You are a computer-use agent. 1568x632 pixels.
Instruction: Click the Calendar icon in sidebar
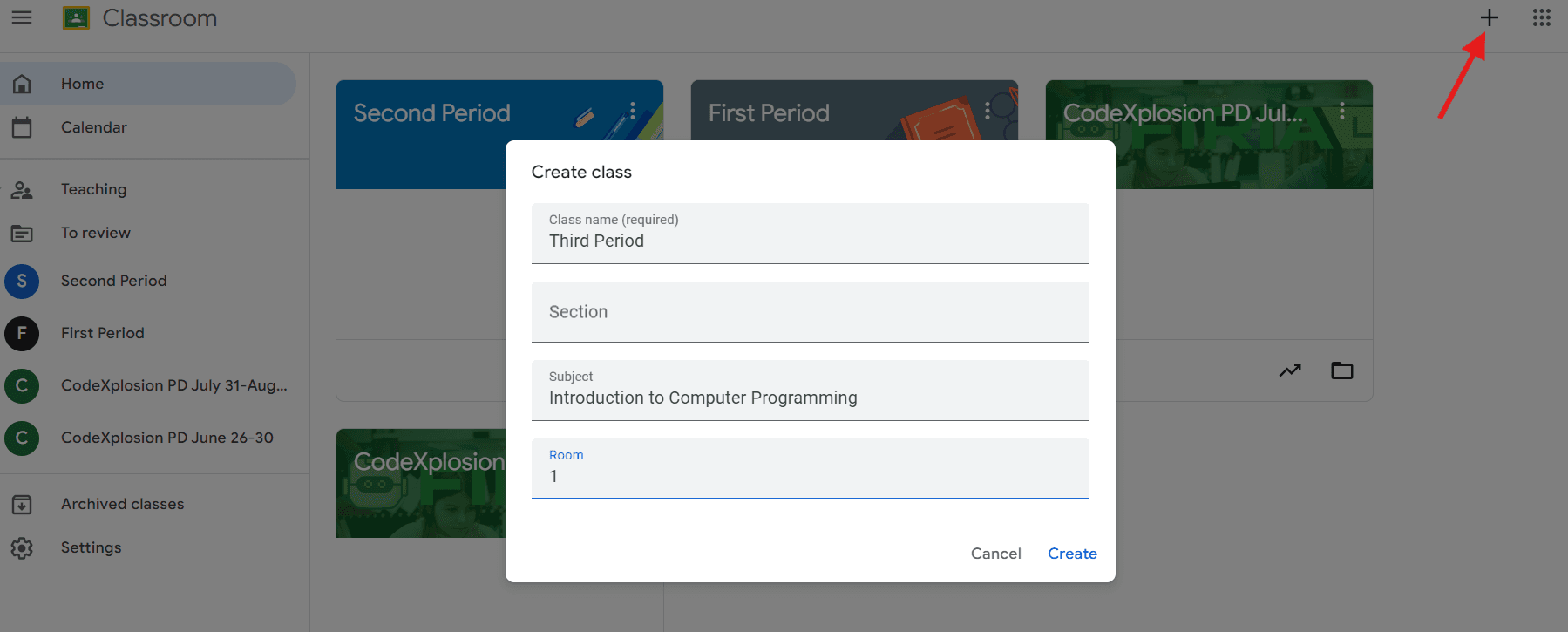point(22,127)
